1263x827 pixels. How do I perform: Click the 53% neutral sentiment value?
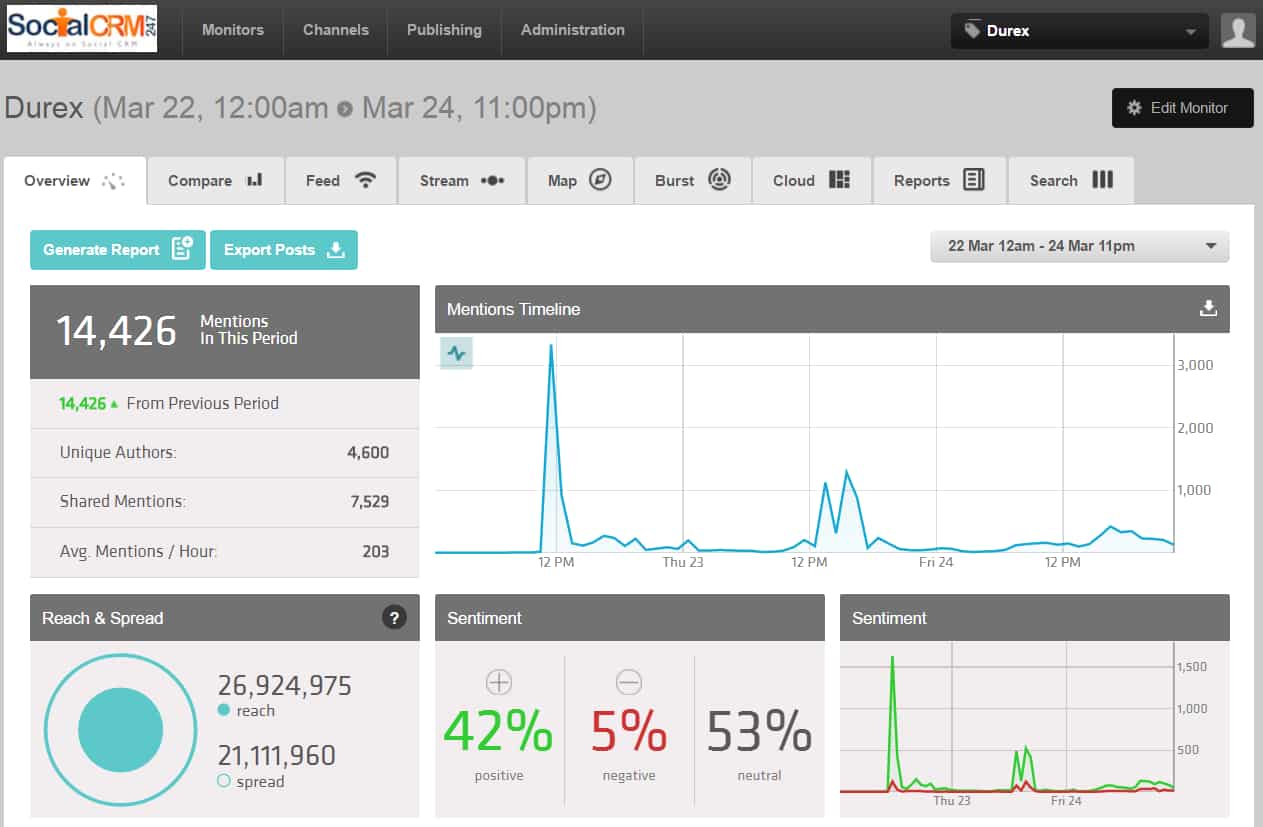pos(759,733)
